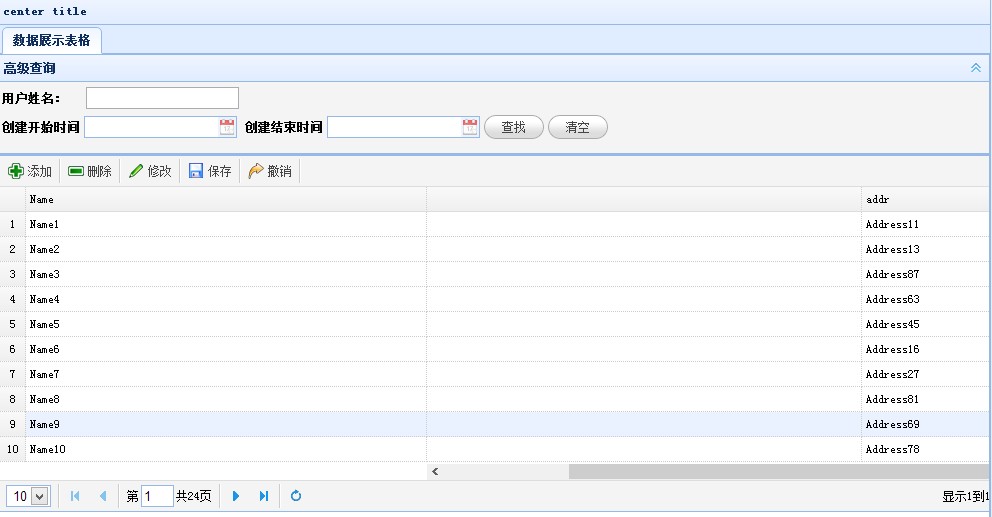992x517 pixels.
Task: Select the row with Name8
Action: point(495,399)
